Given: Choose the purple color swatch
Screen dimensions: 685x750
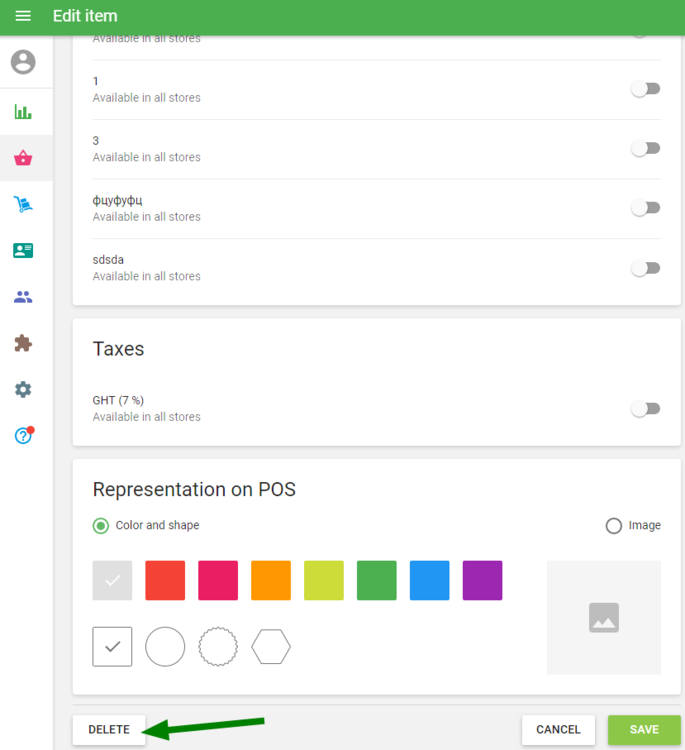Looking at the screenshot, I should click(482, 580).
